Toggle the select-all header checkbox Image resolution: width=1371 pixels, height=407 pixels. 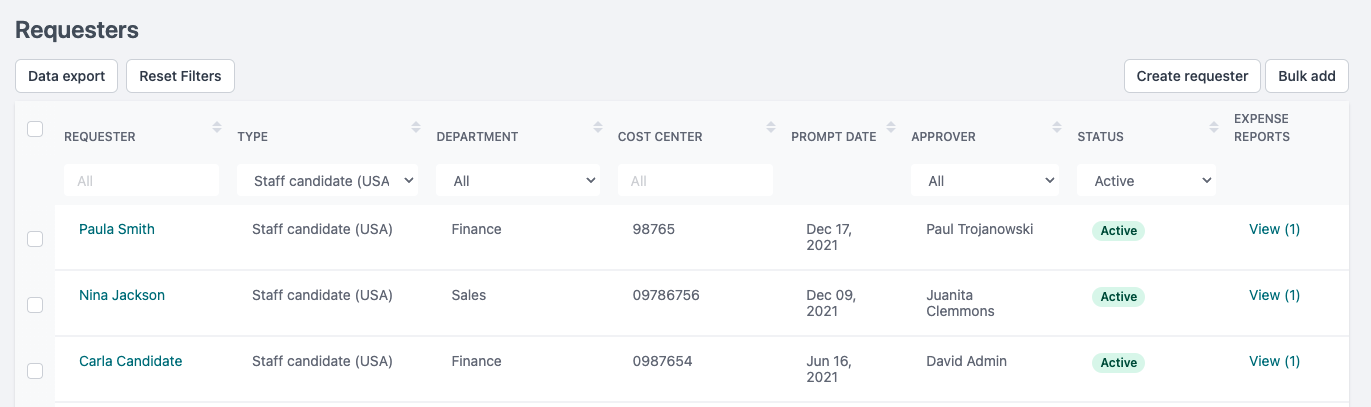[35, 129]
